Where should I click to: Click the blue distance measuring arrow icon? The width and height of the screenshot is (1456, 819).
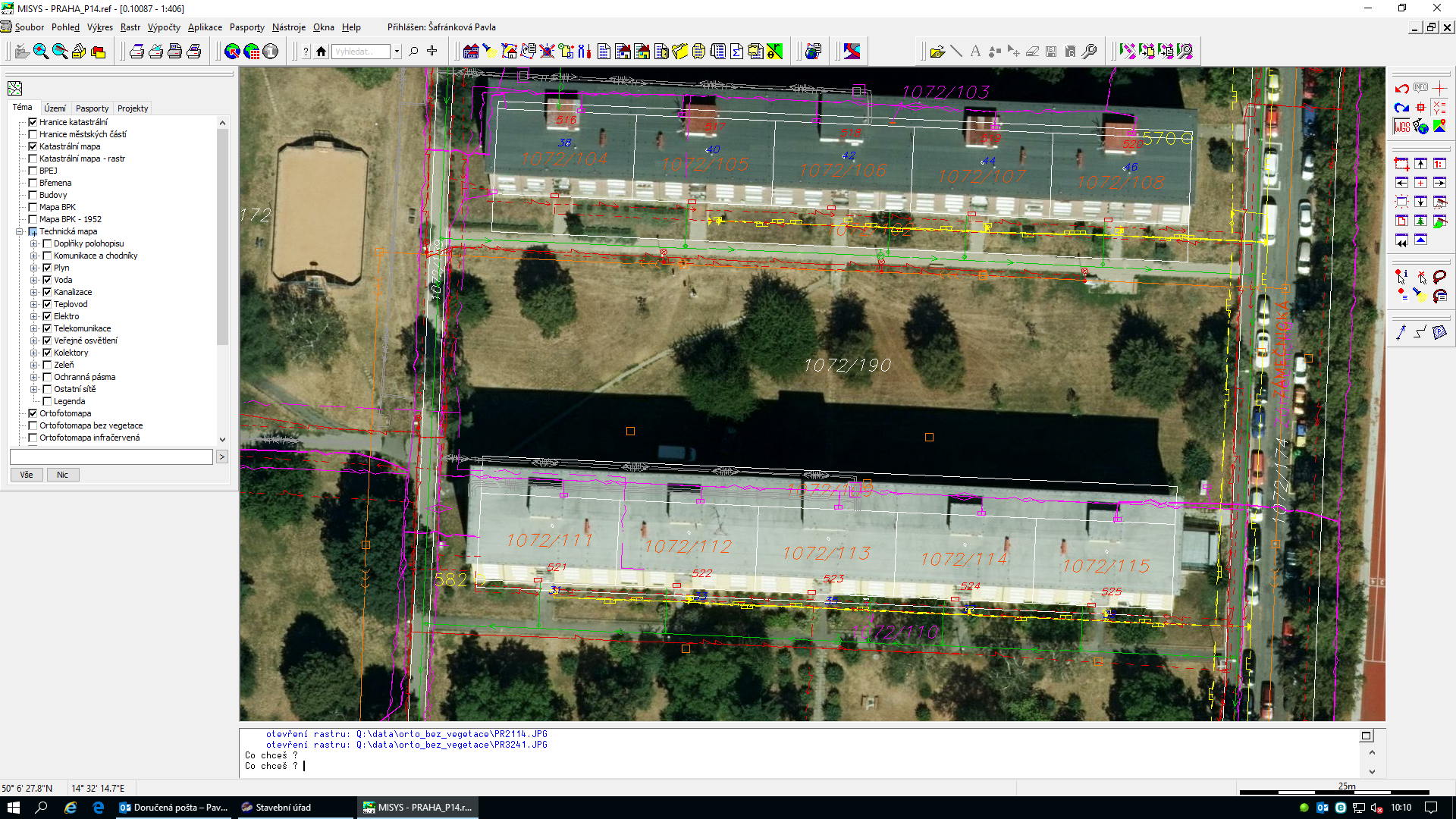(x=1401, y=332)
